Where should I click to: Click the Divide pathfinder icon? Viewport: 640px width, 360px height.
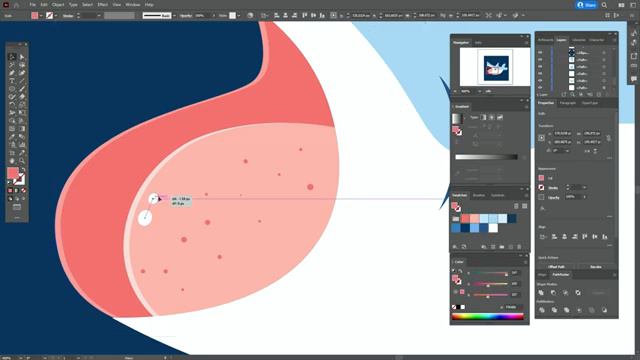541,310
